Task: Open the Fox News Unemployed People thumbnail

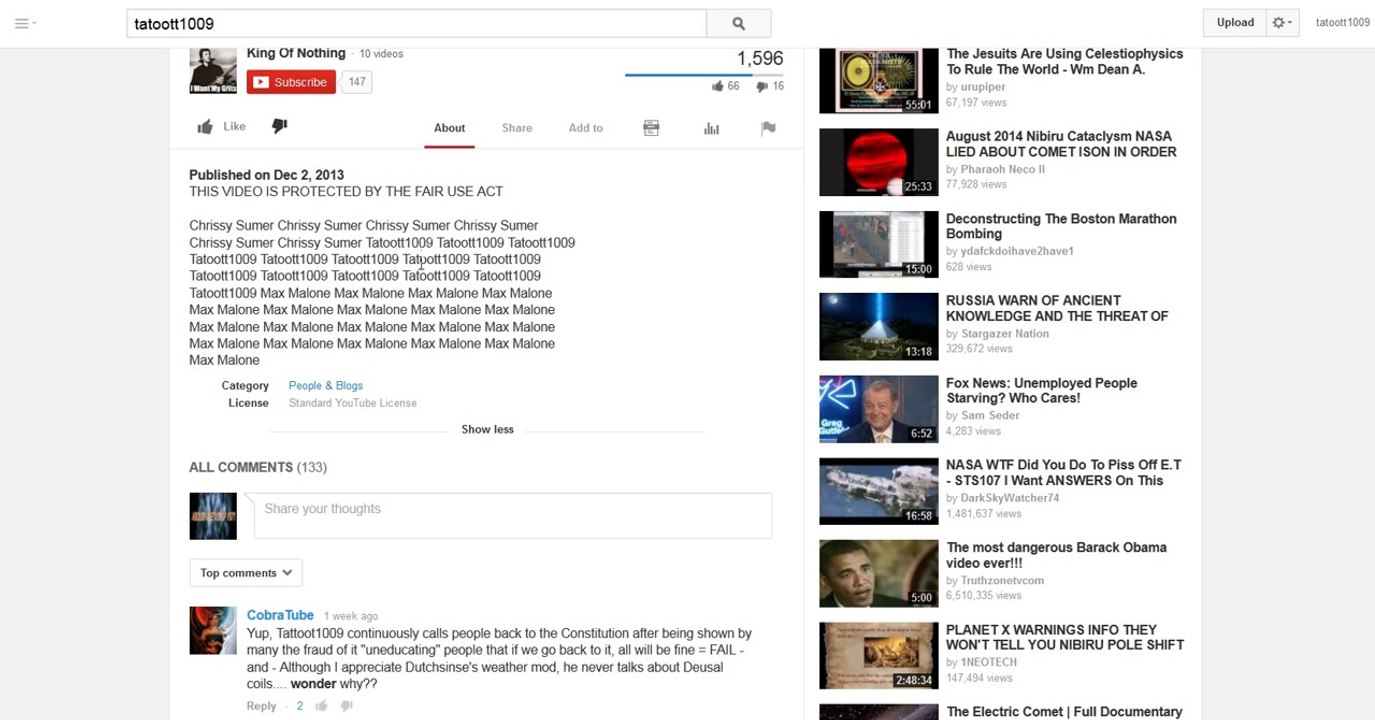Action: 877,410
